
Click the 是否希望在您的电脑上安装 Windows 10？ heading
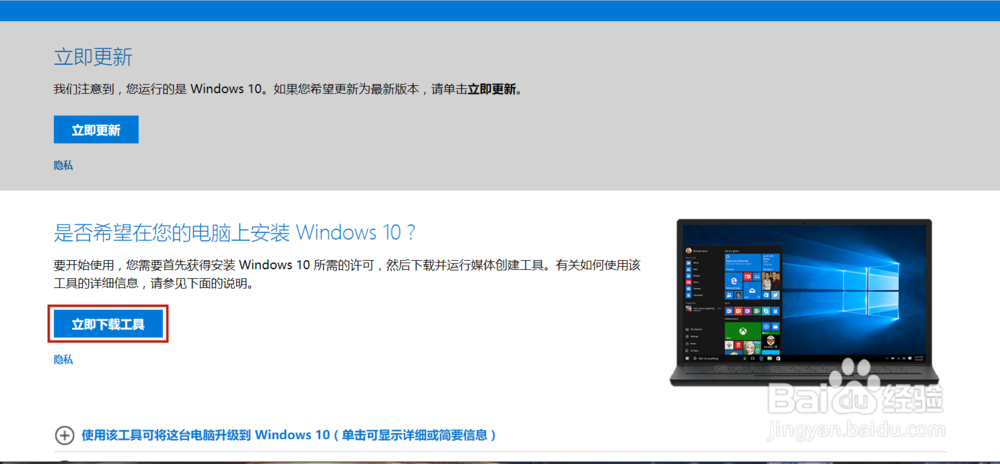point(235,233)
